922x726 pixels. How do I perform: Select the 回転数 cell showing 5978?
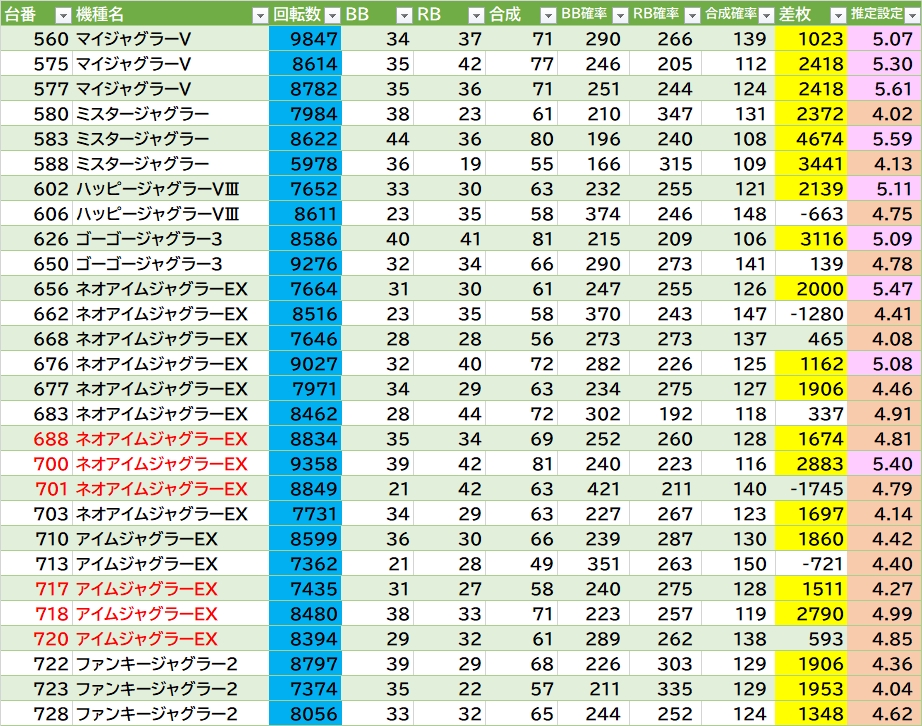coord(305,164)
